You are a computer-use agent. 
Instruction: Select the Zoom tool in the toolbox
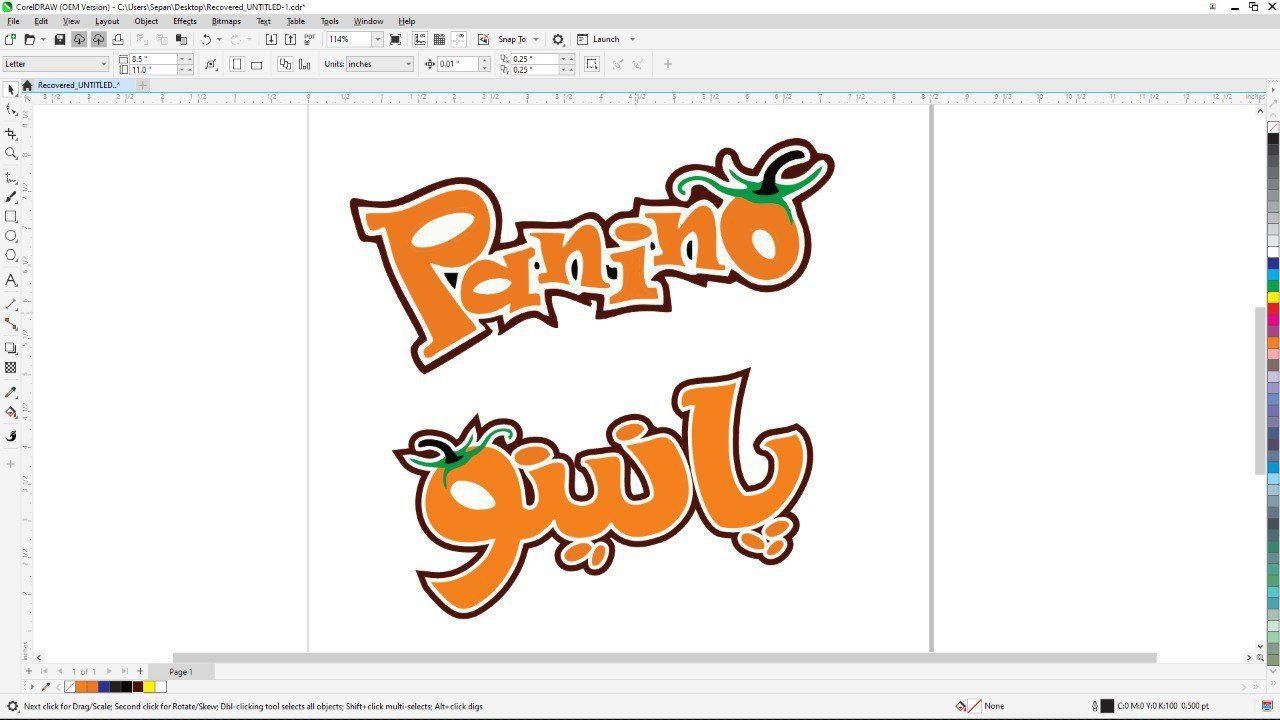click(11, 153)
